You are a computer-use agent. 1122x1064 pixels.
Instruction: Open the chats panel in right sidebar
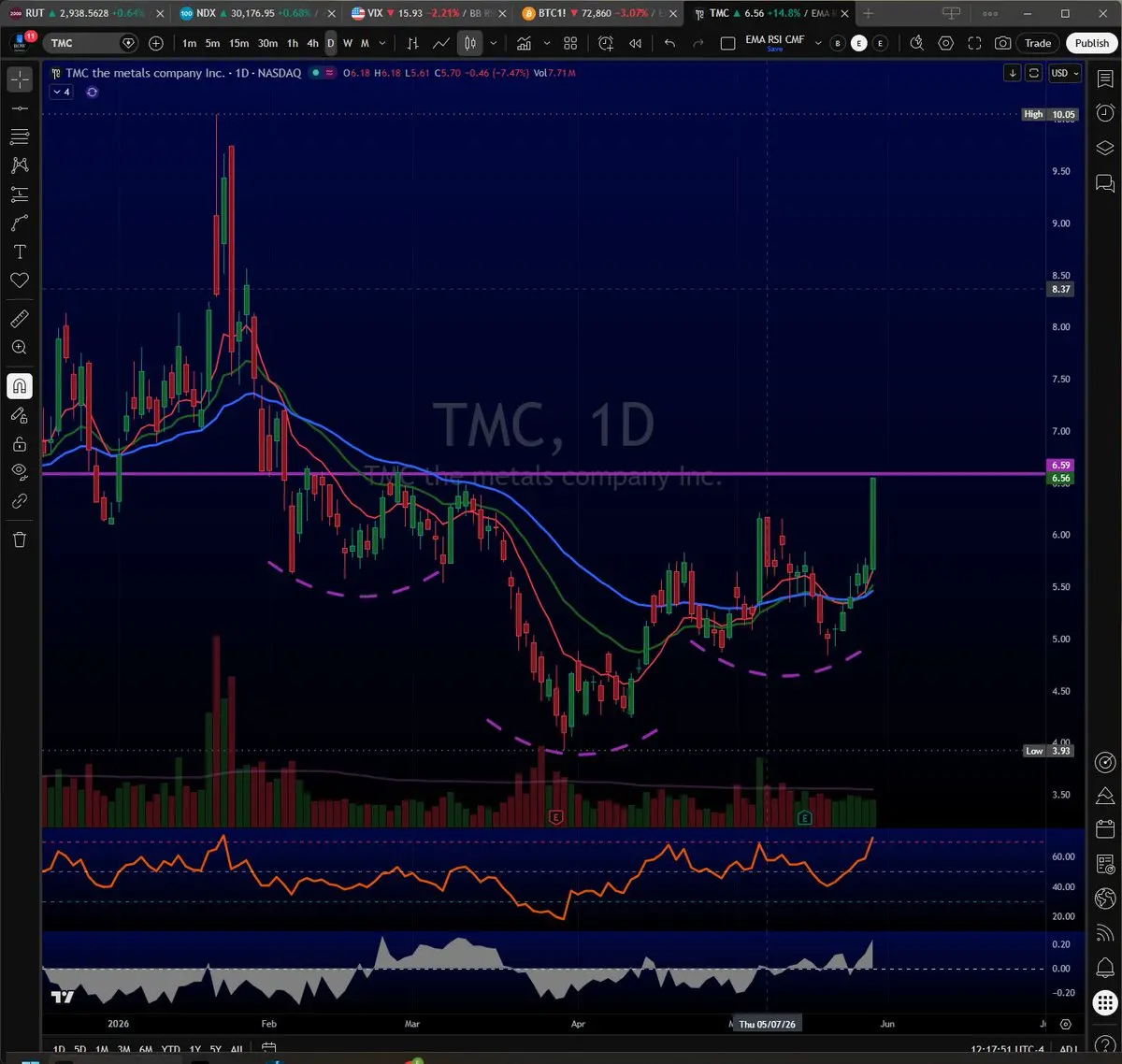[1104, 182]
